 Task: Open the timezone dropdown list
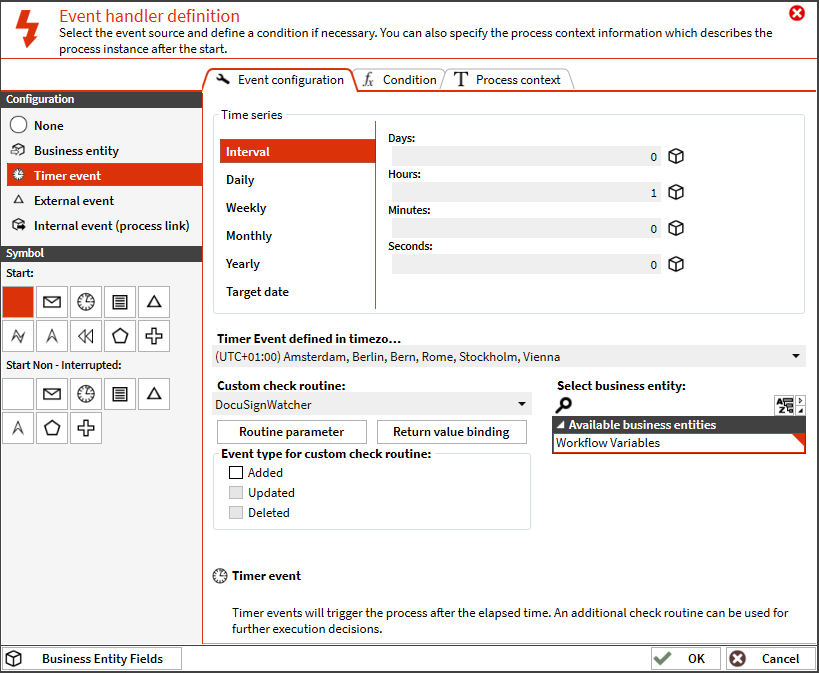pos(796,356)
